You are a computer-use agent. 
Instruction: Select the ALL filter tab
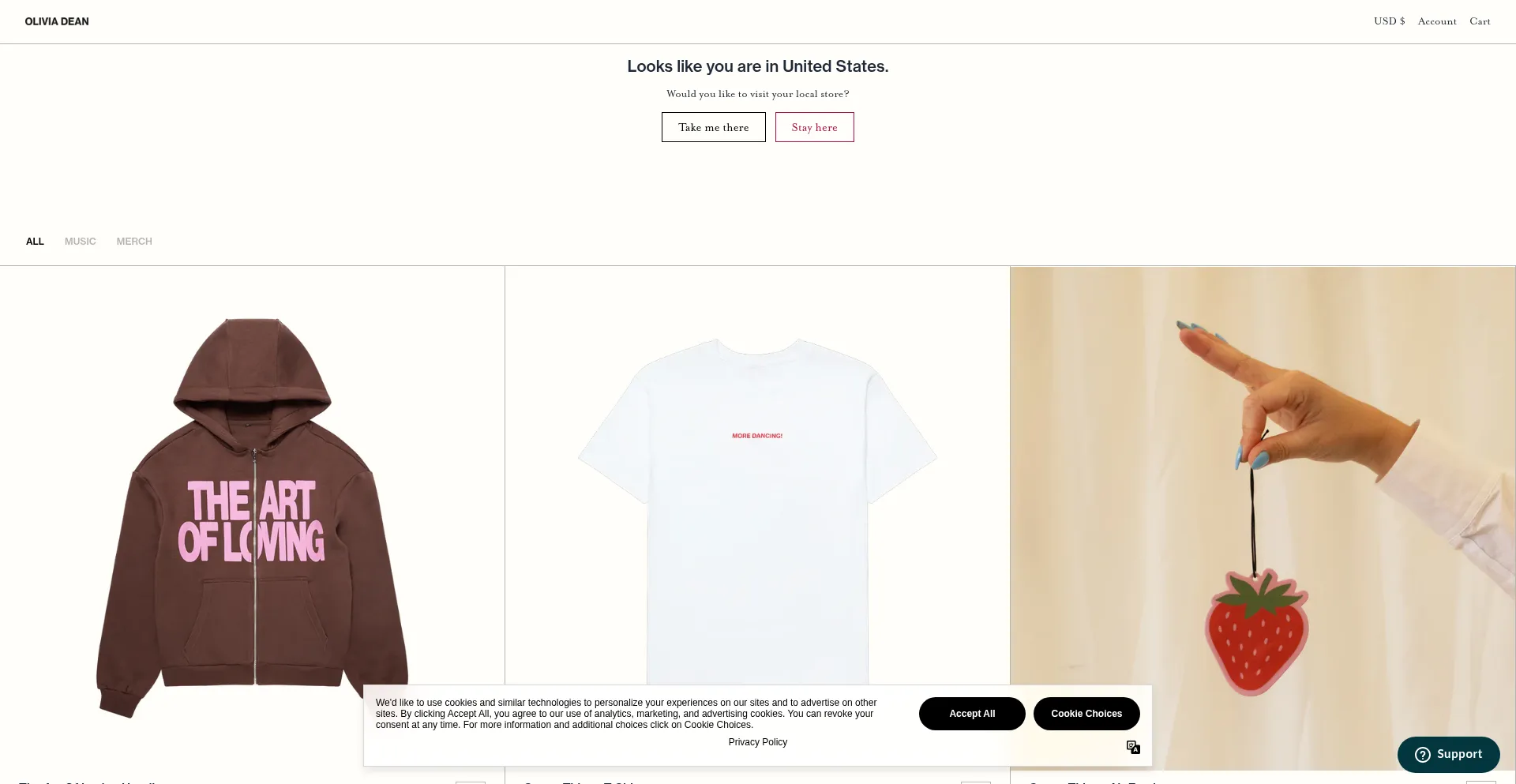coord(35,242)
